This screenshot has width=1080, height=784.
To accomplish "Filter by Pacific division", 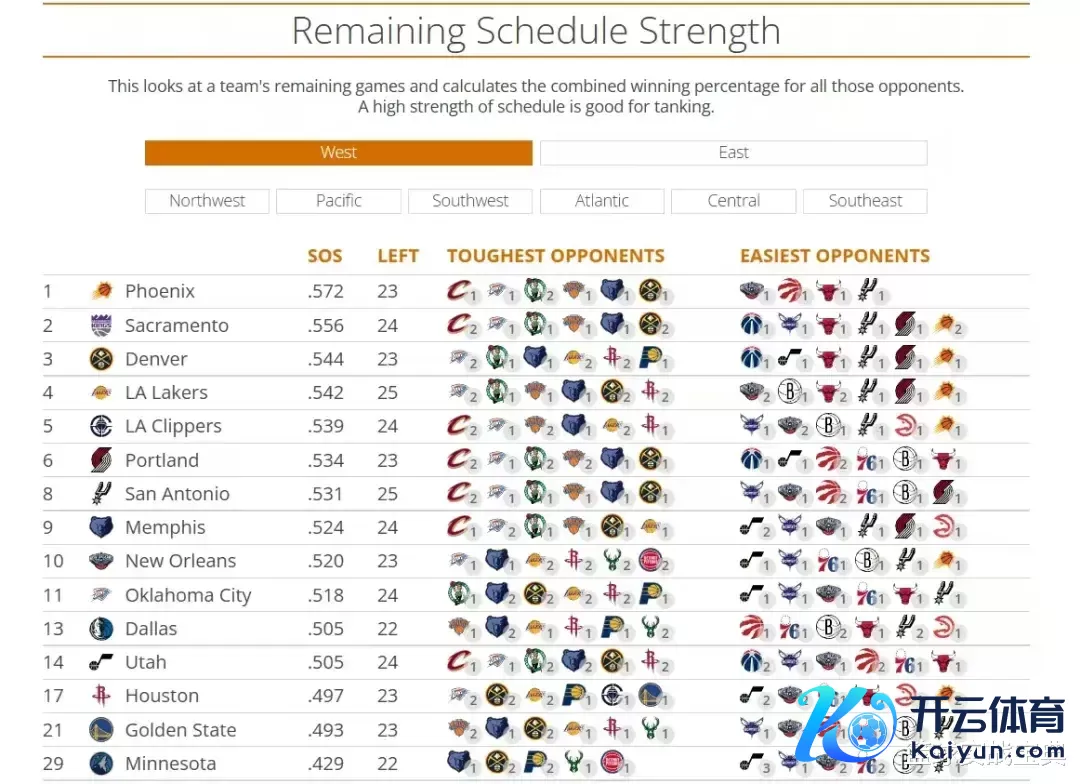I will point(339,201).
